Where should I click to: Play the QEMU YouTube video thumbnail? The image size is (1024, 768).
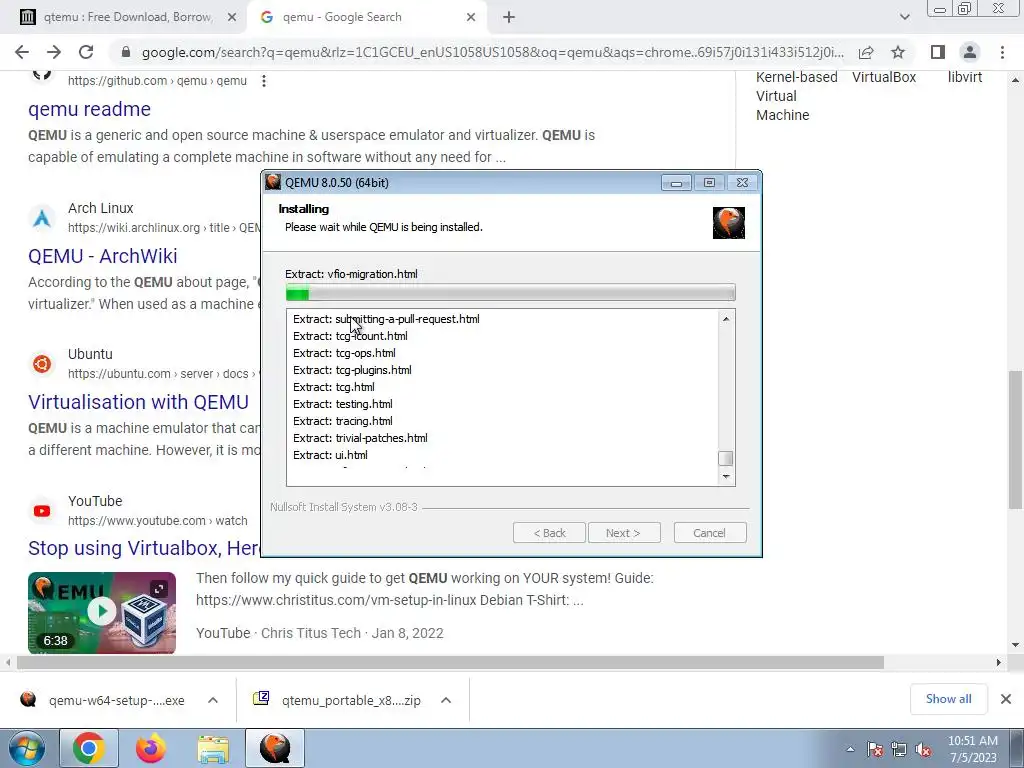click(102, 612)
